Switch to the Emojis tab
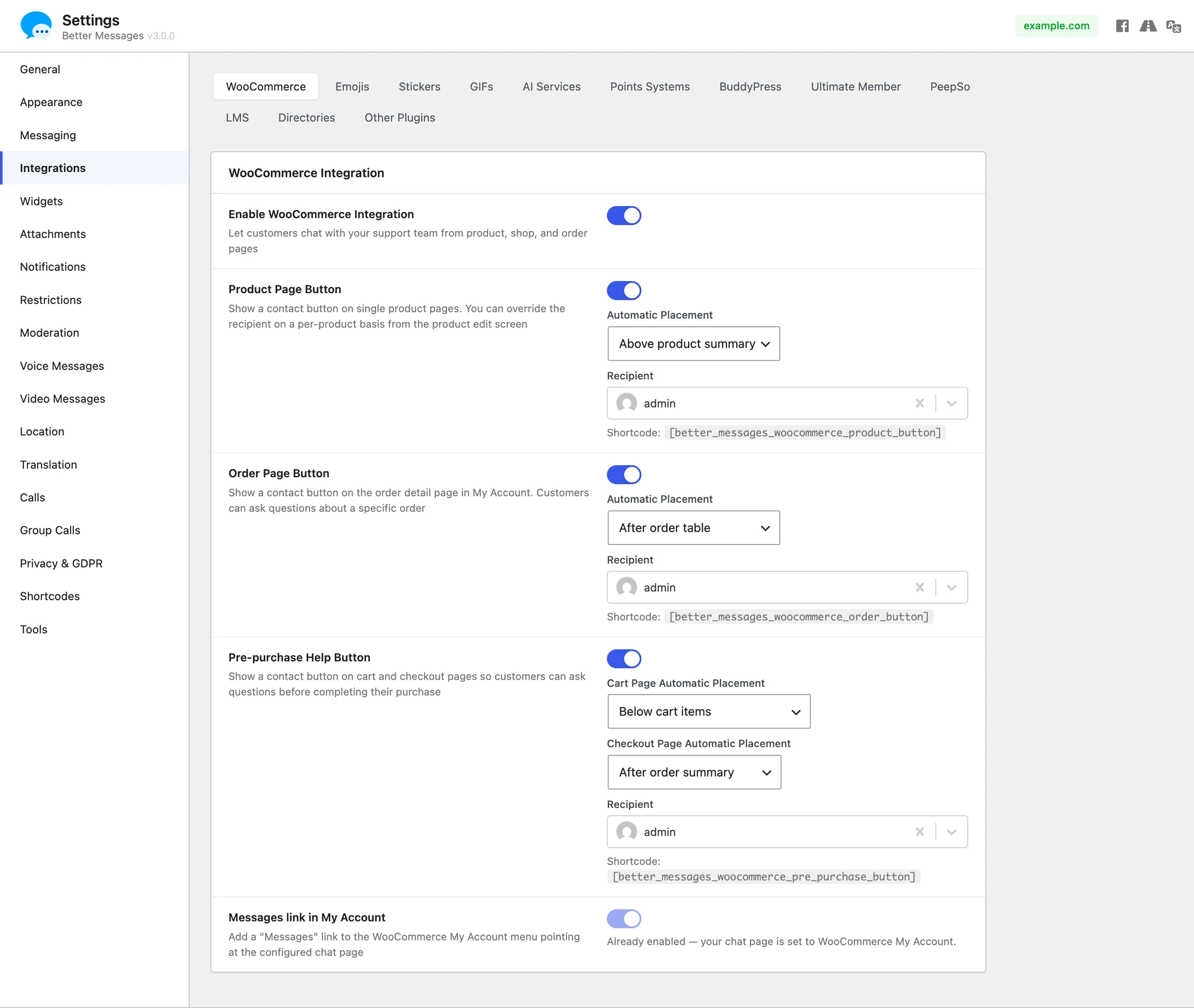Image resolution: width=1194 pixels, height=1008 pixels. tap(352, 87)
